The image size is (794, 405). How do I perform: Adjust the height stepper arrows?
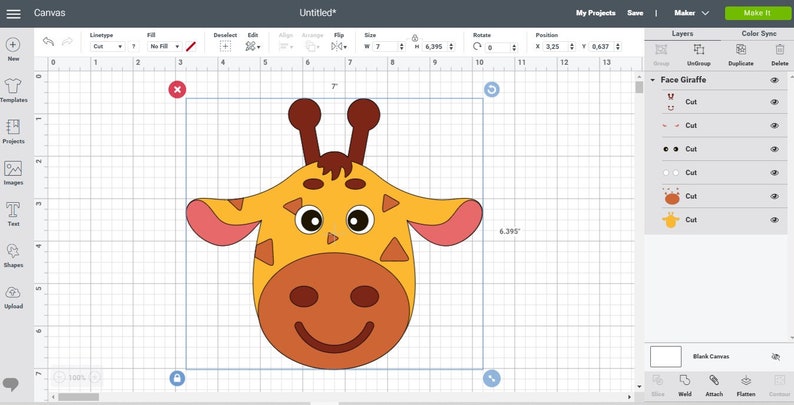(x=451, y=47)
